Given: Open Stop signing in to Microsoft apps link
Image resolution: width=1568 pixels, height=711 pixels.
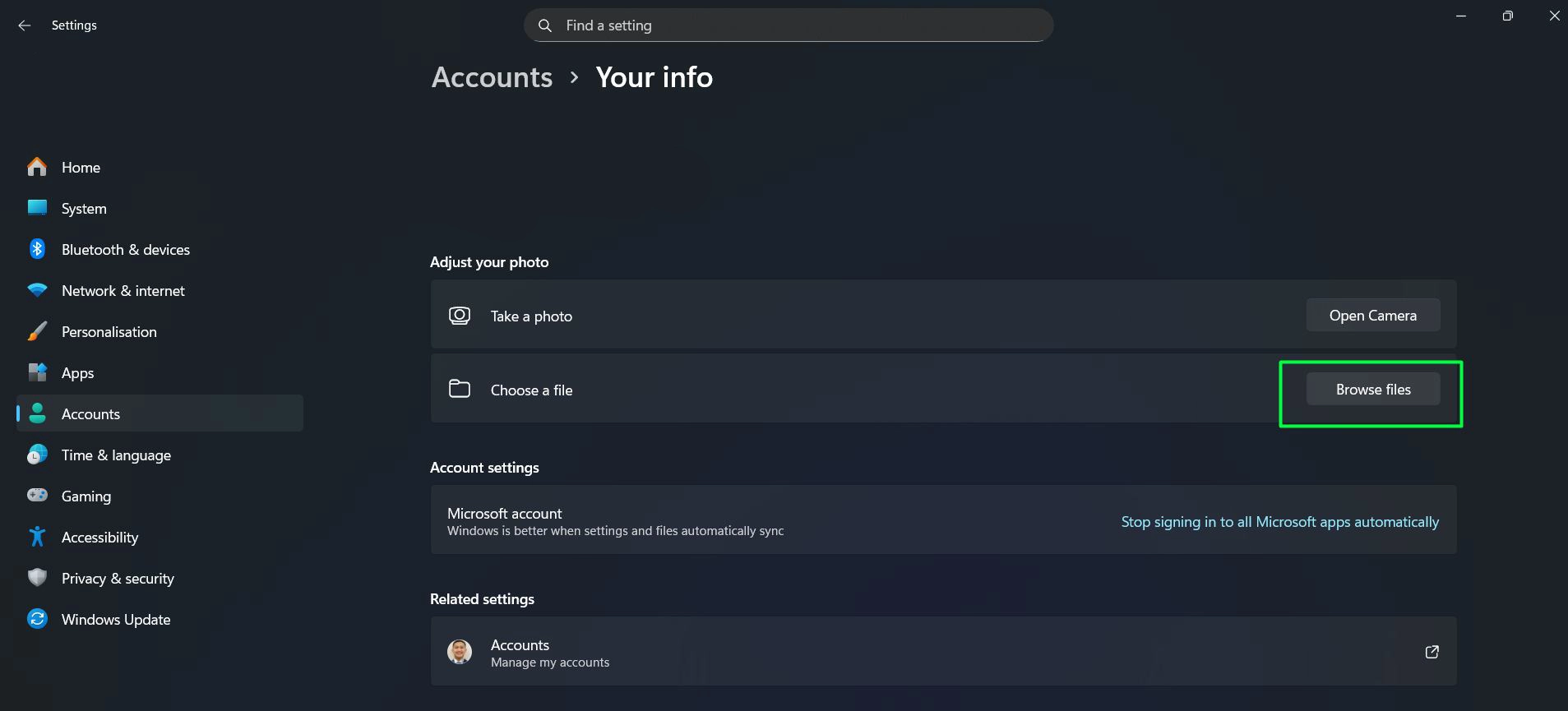Looking at the screenshot, I should (x=1279, y=521).
